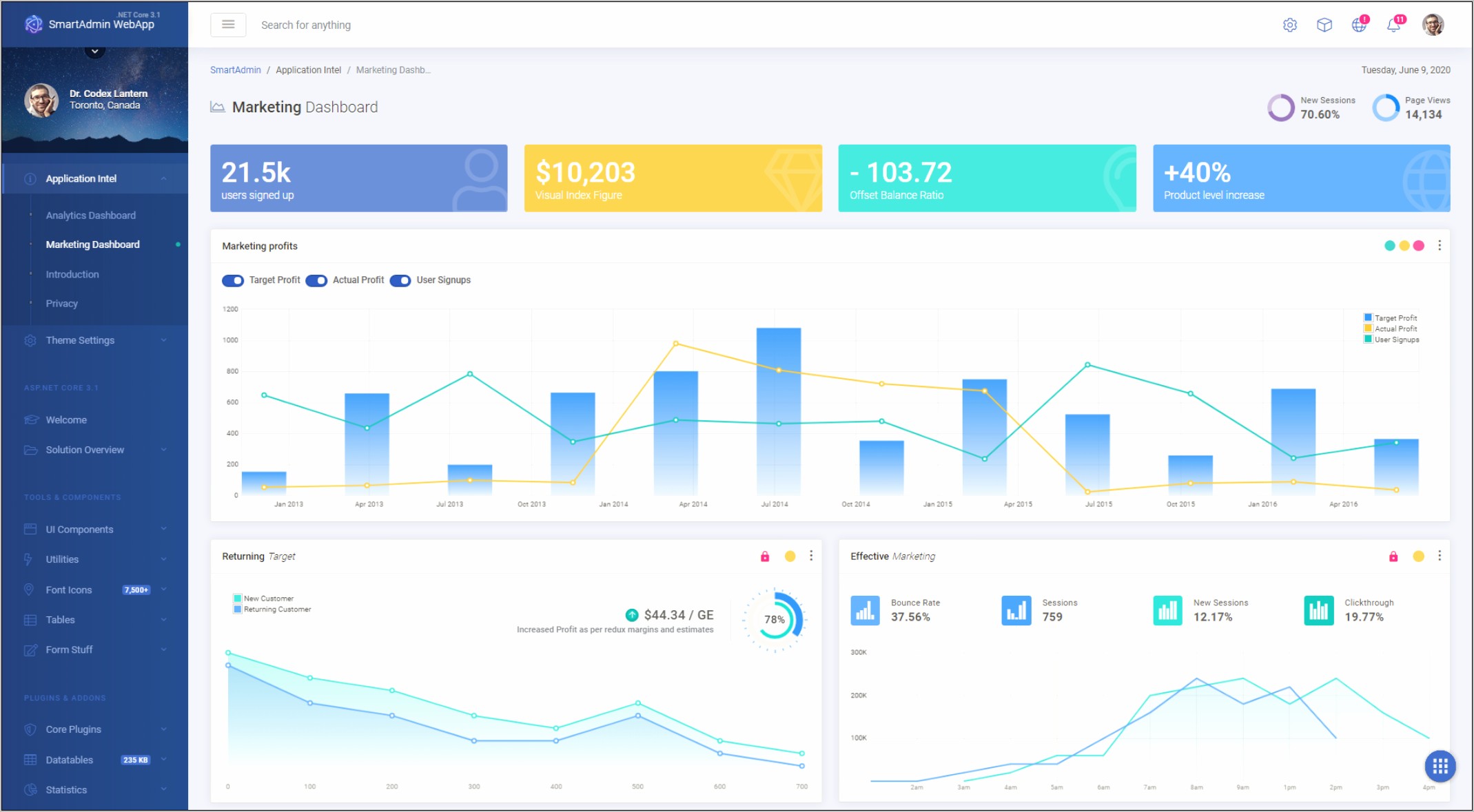Expand the Font Icons menu chevron
The image size is (1474, 812).
point(163,590)
